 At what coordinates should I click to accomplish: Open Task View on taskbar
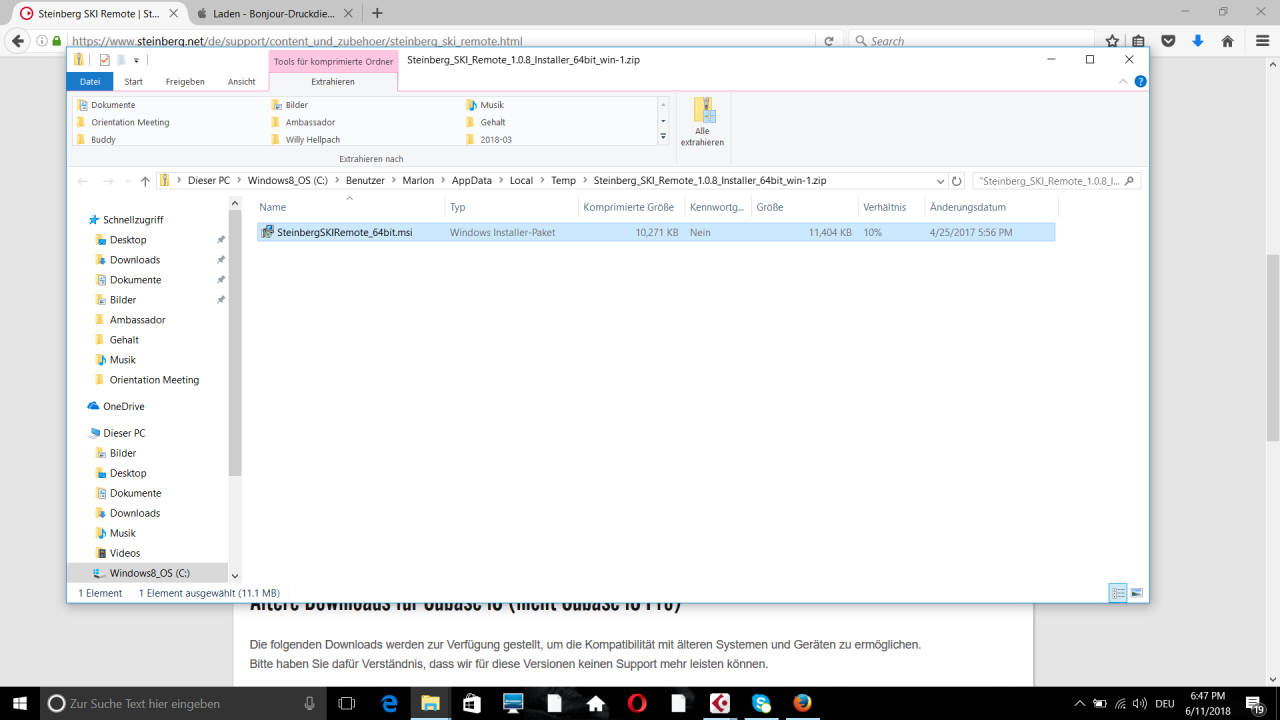click(347, 703)
